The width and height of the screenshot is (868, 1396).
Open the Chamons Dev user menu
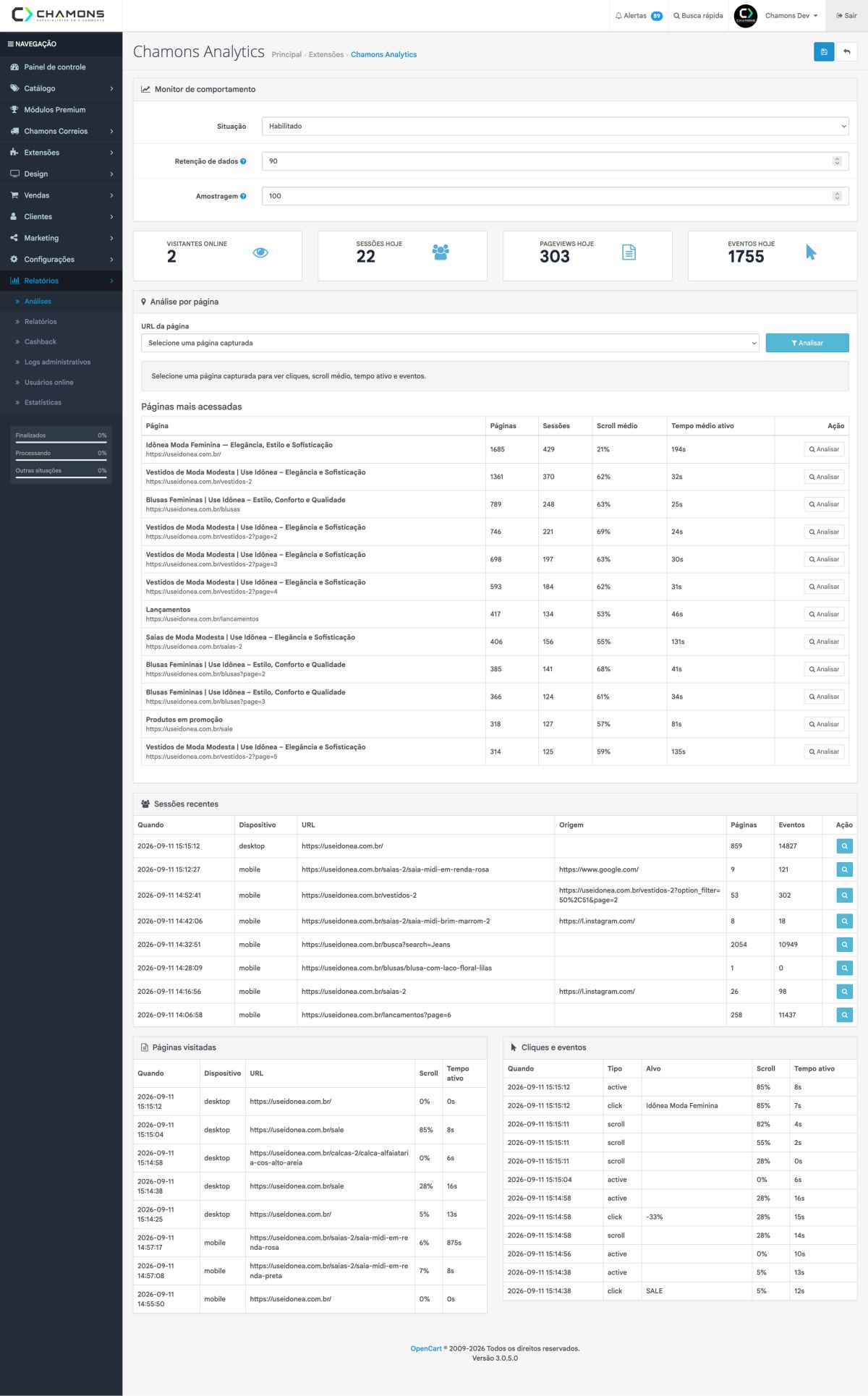pyautogui.click(x=776, y=16)
